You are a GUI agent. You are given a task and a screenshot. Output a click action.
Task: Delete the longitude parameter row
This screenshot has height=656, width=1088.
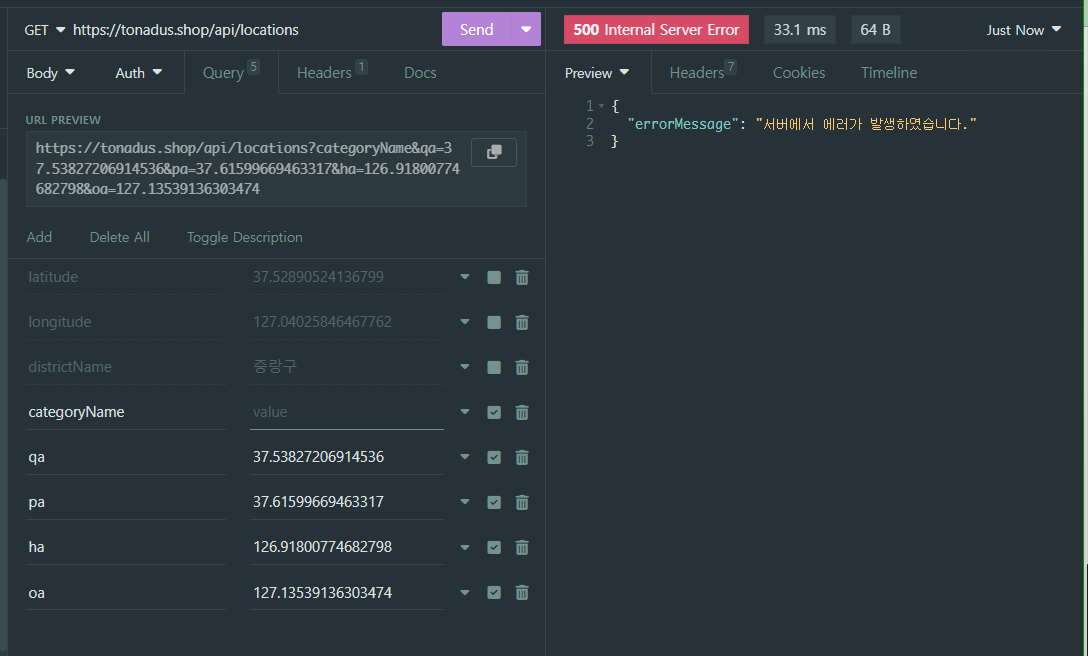coord(522,322)
